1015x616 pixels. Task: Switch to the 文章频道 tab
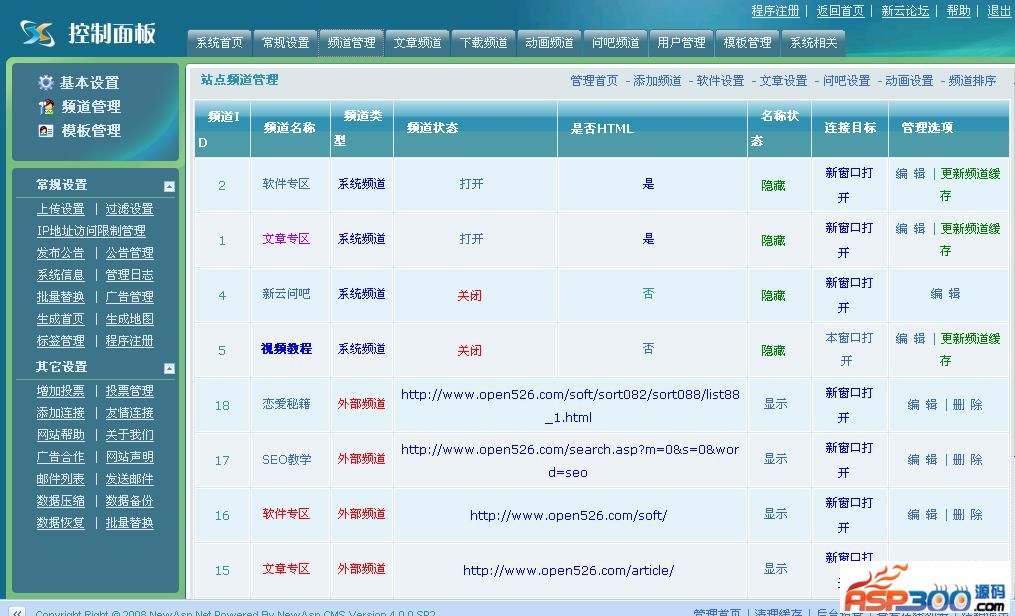click(418, 43)
